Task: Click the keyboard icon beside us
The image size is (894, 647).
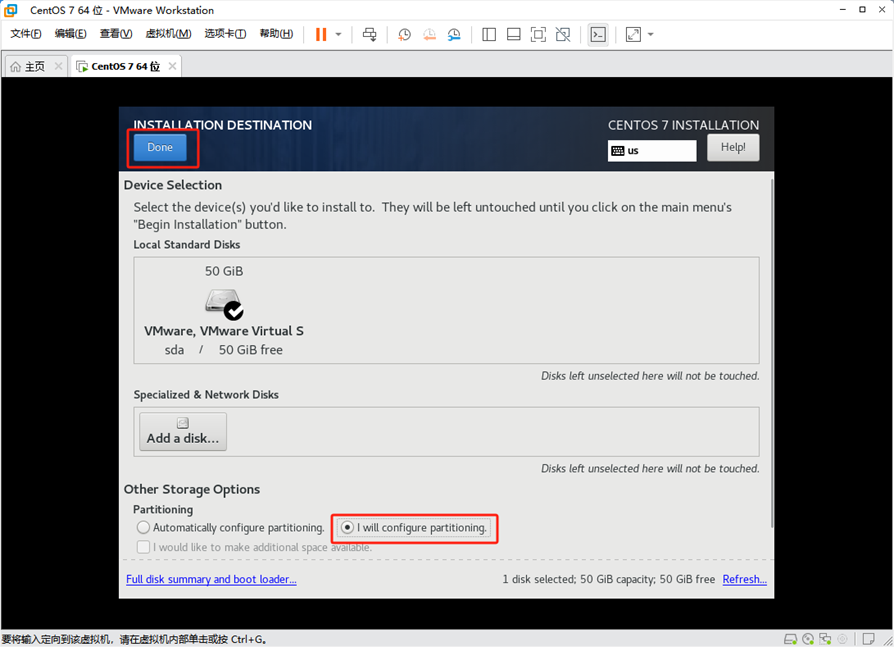Action: 617,150
